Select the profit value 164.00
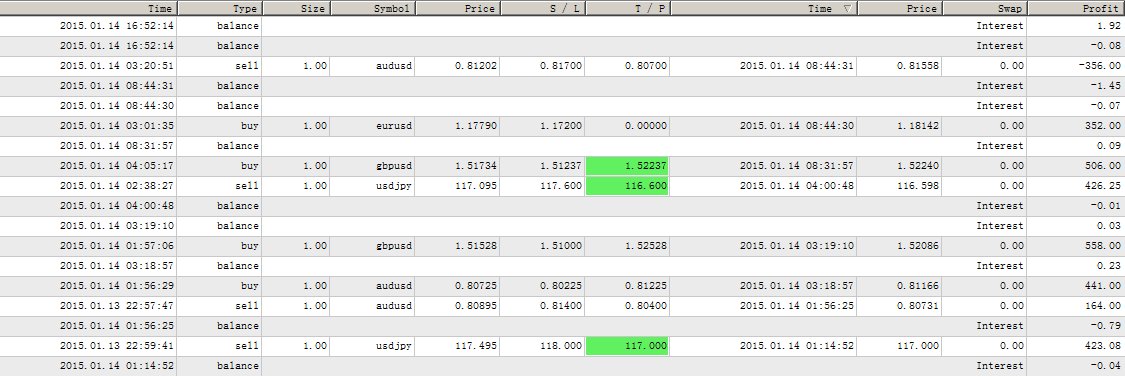 tap(1103, 306)
